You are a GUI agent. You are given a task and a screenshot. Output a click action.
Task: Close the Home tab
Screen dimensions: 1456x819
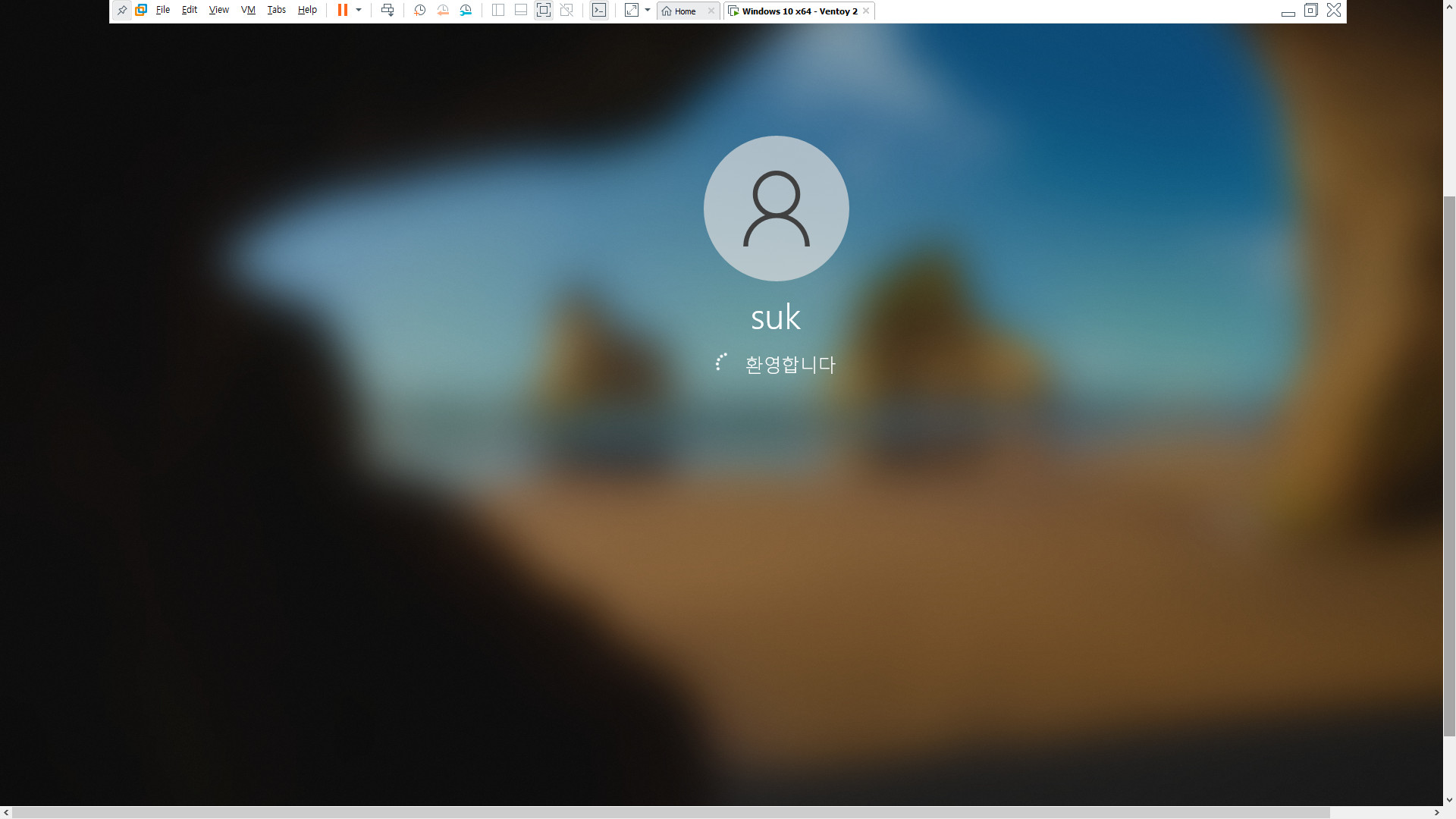coord(711,11)
